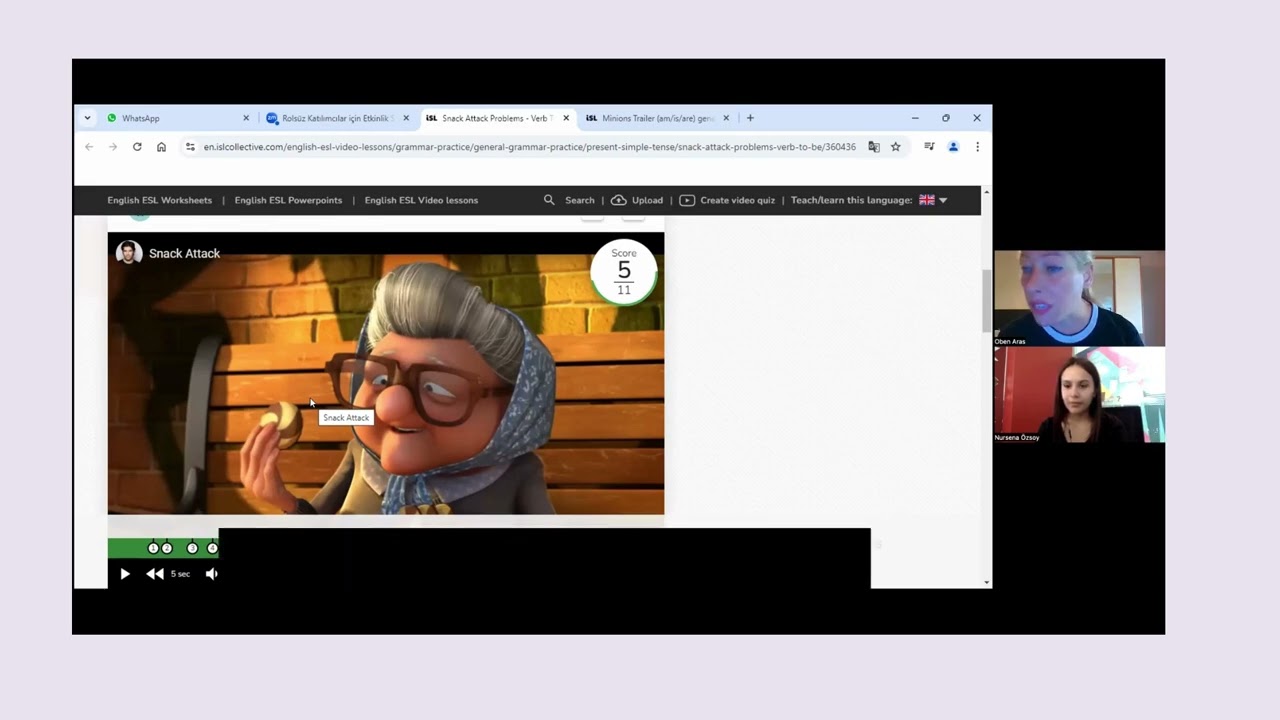The height and width of the screenshot is (720, 1280).
Task: Jump to quiz marker 1 on timeline
Action: click(153, 548)
